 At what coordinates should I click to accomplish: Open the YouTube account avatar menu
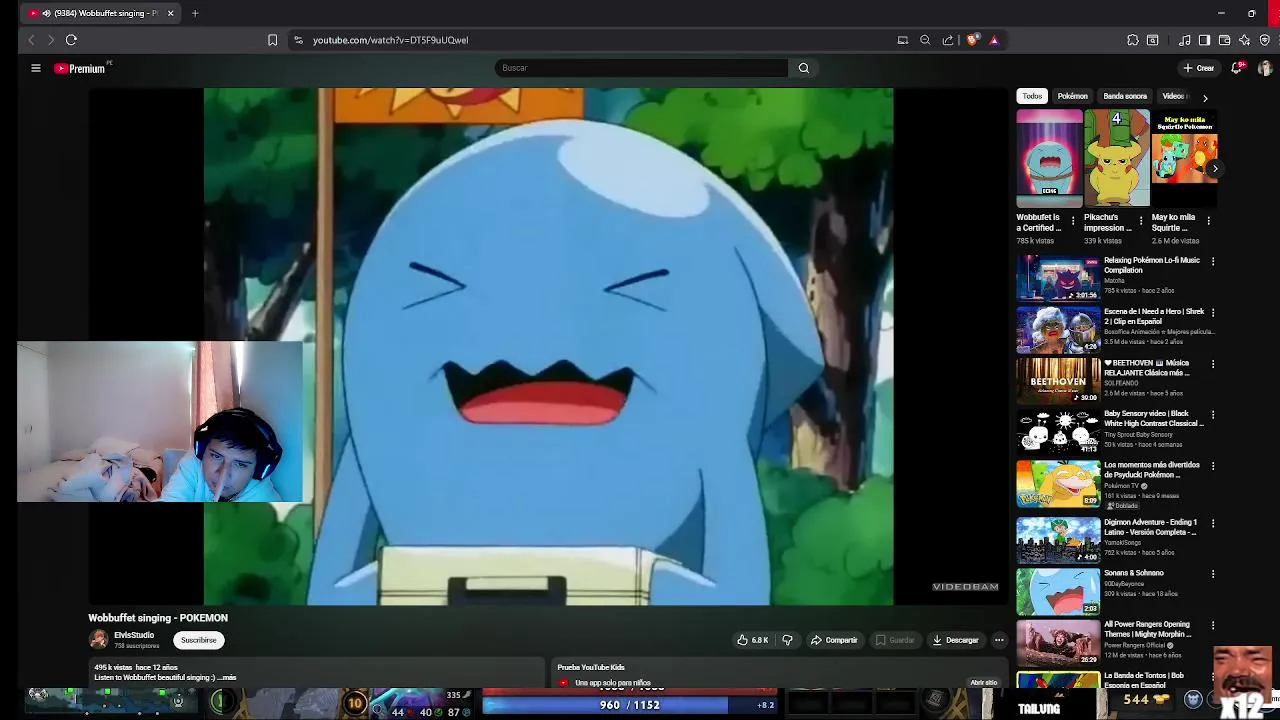pos(1265,68)
